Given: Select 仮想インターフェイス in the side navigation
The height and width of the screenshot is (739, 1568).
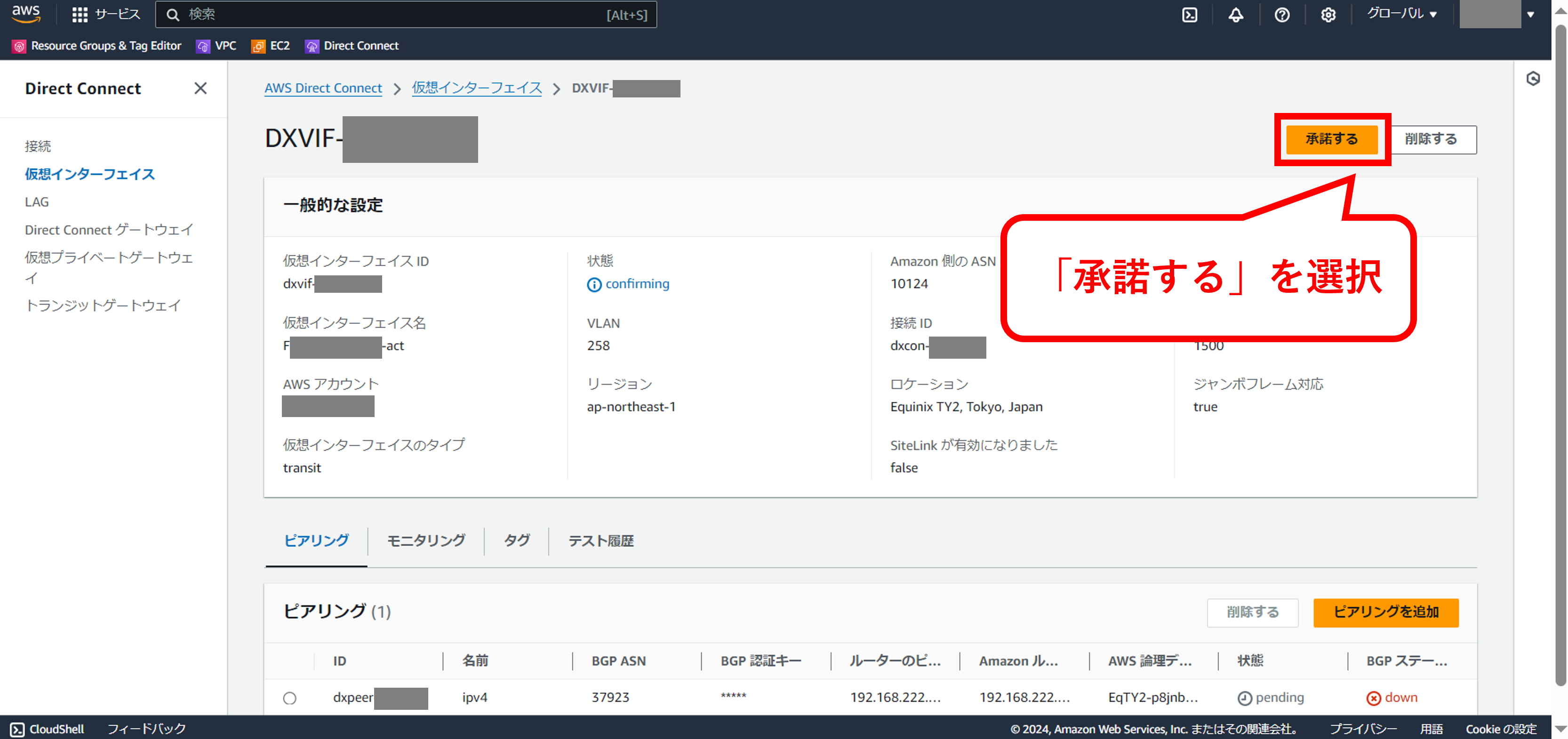Looking at the screenshot, I should click(x=89, y=174).
